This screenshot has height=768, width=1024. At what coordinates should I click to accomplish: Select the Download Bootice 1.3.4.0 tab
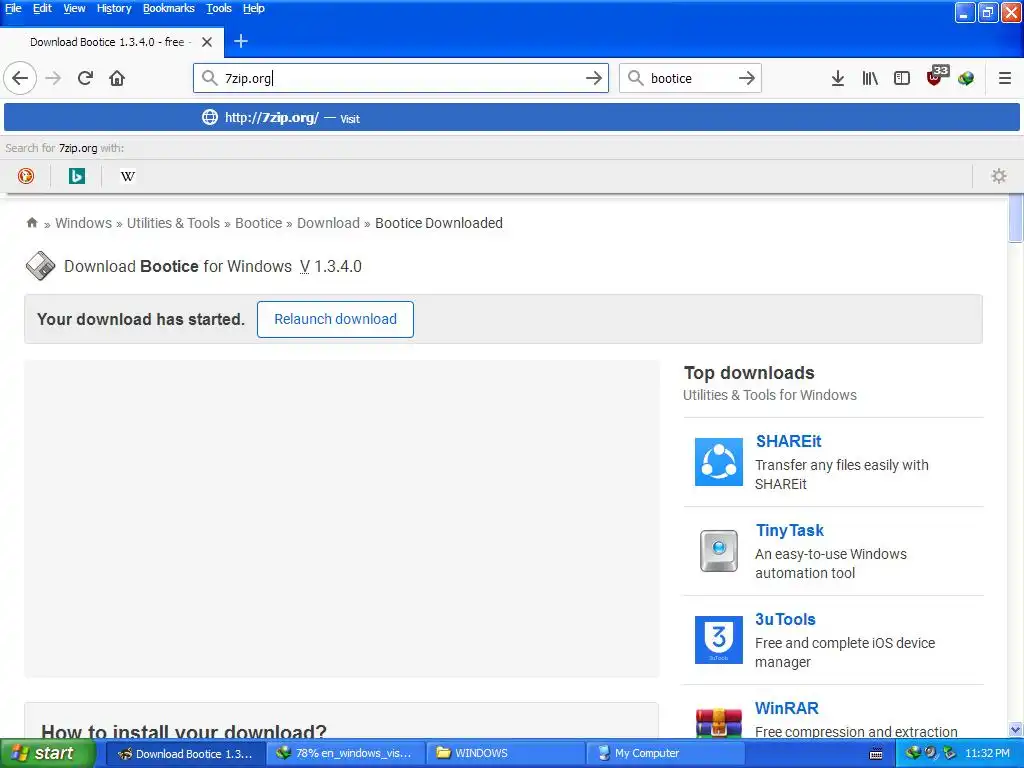tap(111, 42)
